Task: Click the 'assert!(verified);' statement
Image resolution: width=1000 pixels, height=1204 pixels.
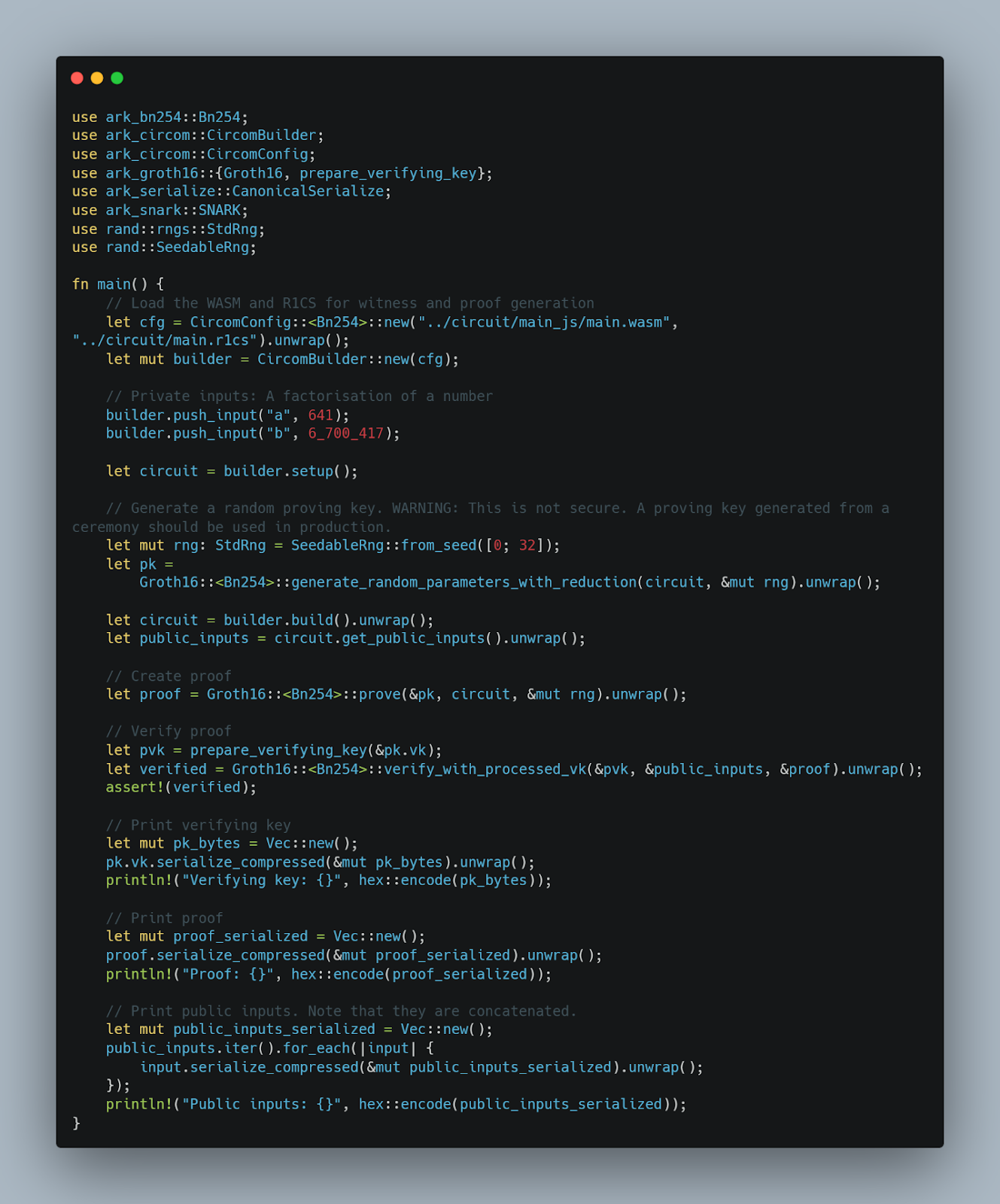Action: [181, 788]
